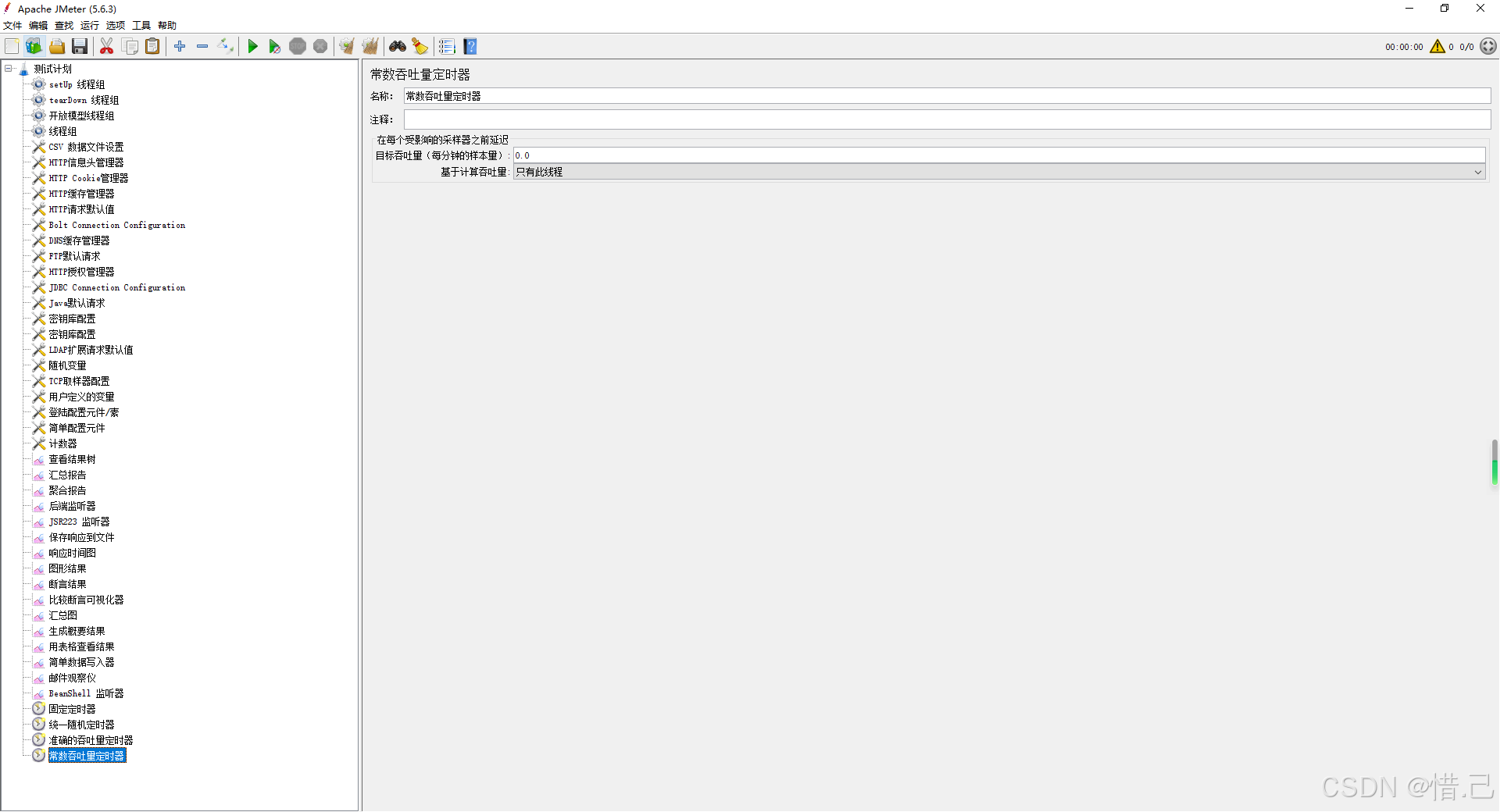Save the test plan via floppy disk icon
1500x812 pixels.
click(x=80, y=47)
